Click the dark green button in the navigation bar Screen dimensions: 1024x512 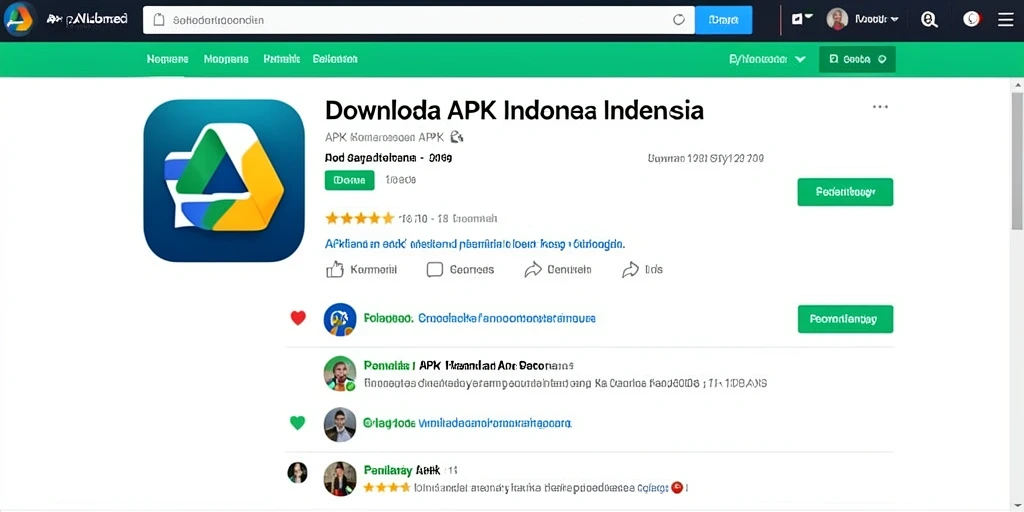click(x=857, y=59)
